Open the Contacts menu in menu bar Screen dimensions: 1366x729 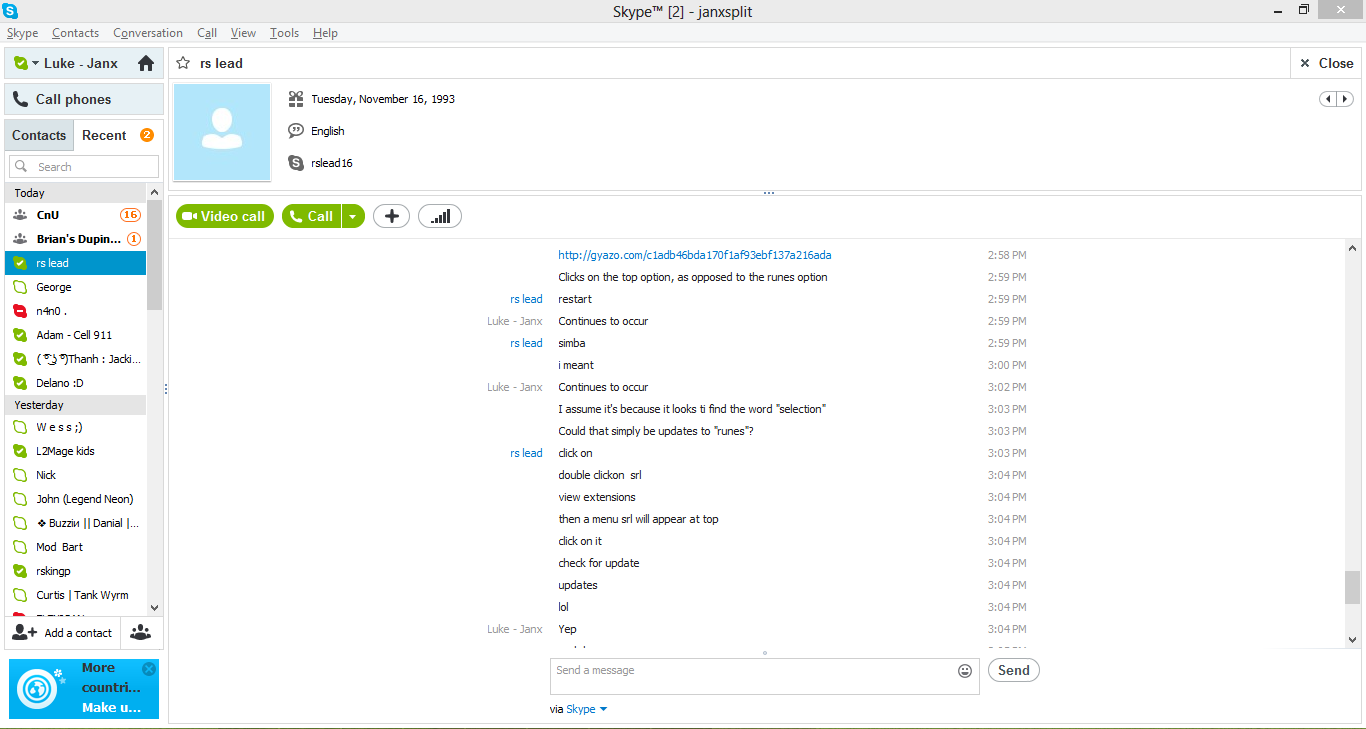click(75, 33)
